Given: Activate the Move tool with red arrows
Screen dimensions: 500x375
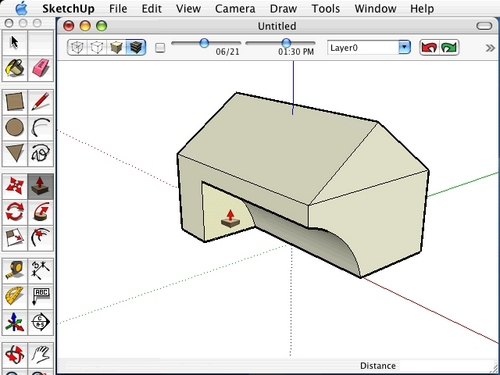Looking at the screenshot, I should tap(15, 186).
